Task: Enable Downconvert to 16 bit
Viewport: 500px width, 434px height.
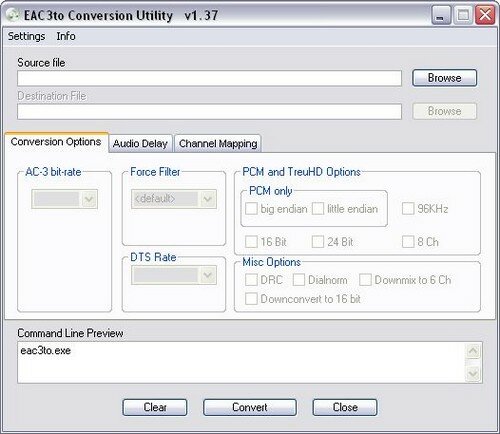Action: click(251, 299)
